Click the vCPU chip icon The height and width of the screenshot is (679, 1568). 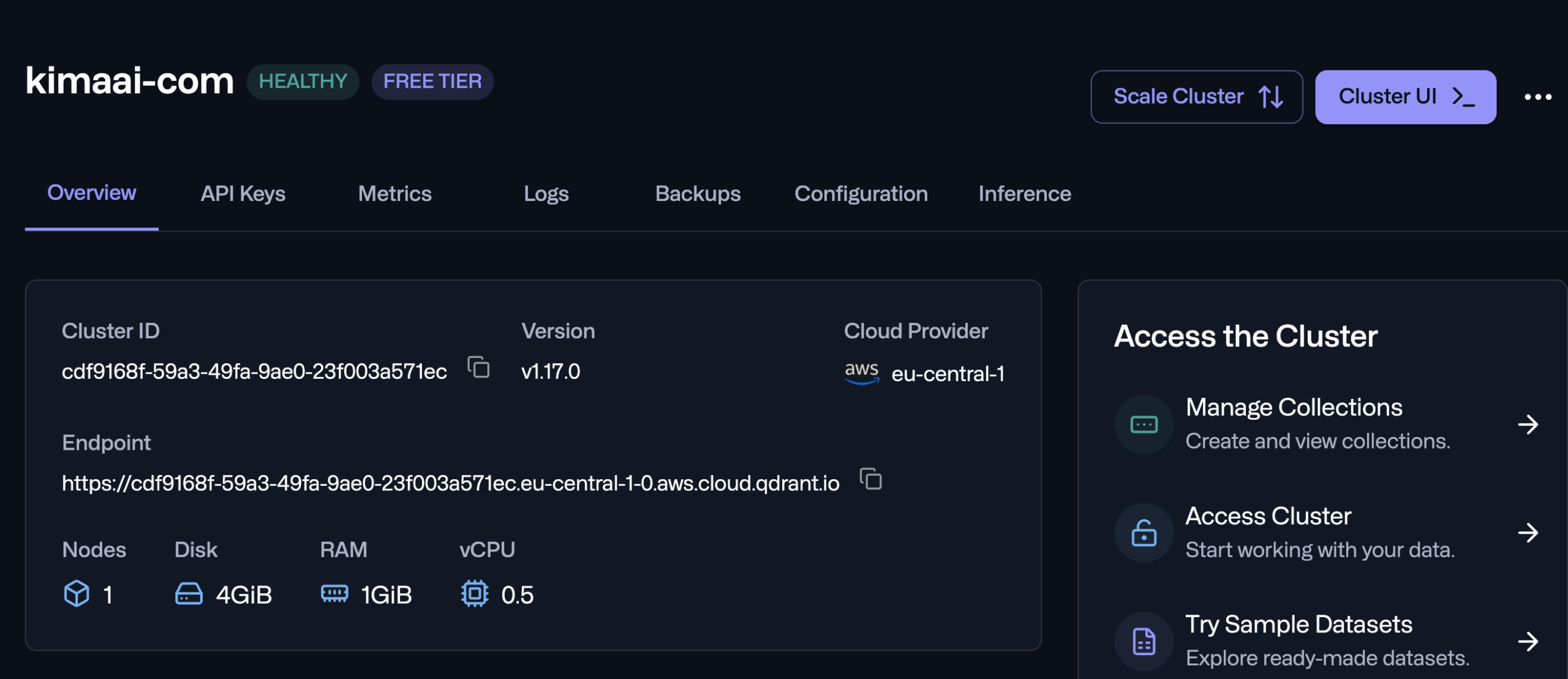pyautogui.click(x=475, y=594)
